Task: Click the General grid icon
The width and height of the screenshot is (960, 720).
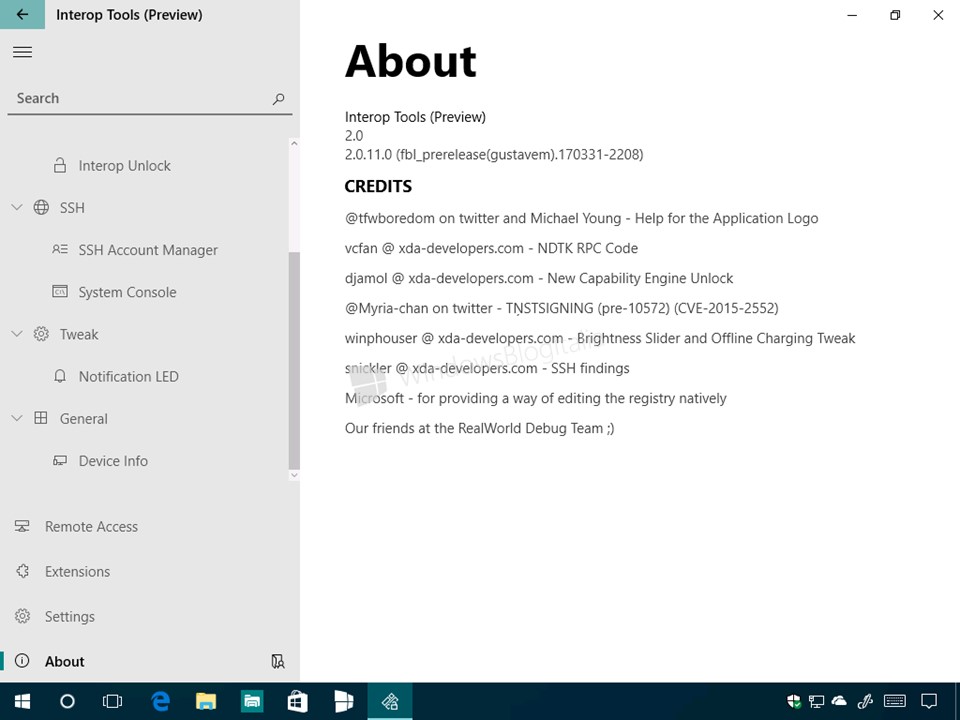Action: point(41,418)
